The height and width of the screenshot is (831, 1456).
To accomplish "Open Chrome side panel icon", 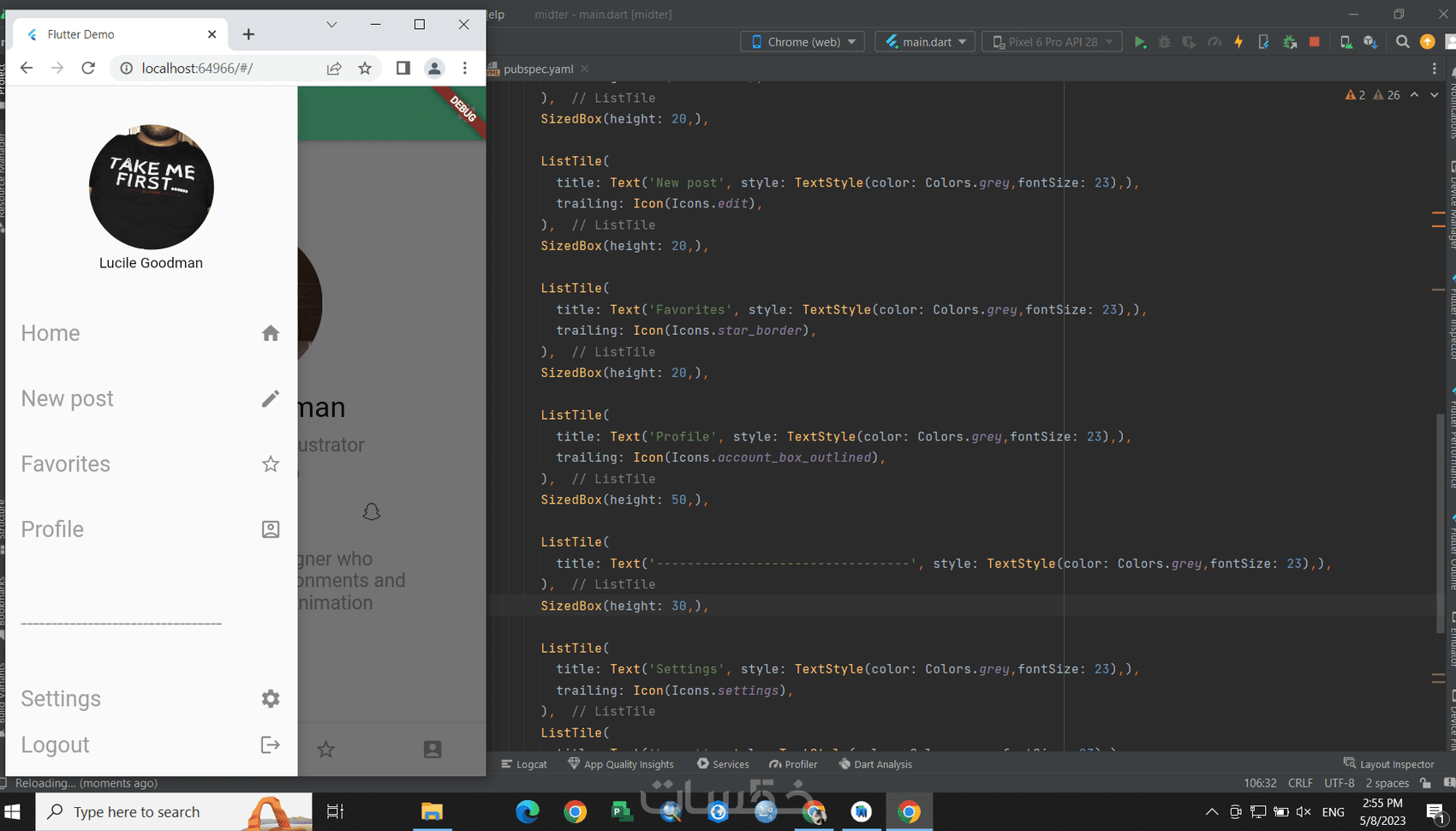I will [x=403, y=69].
